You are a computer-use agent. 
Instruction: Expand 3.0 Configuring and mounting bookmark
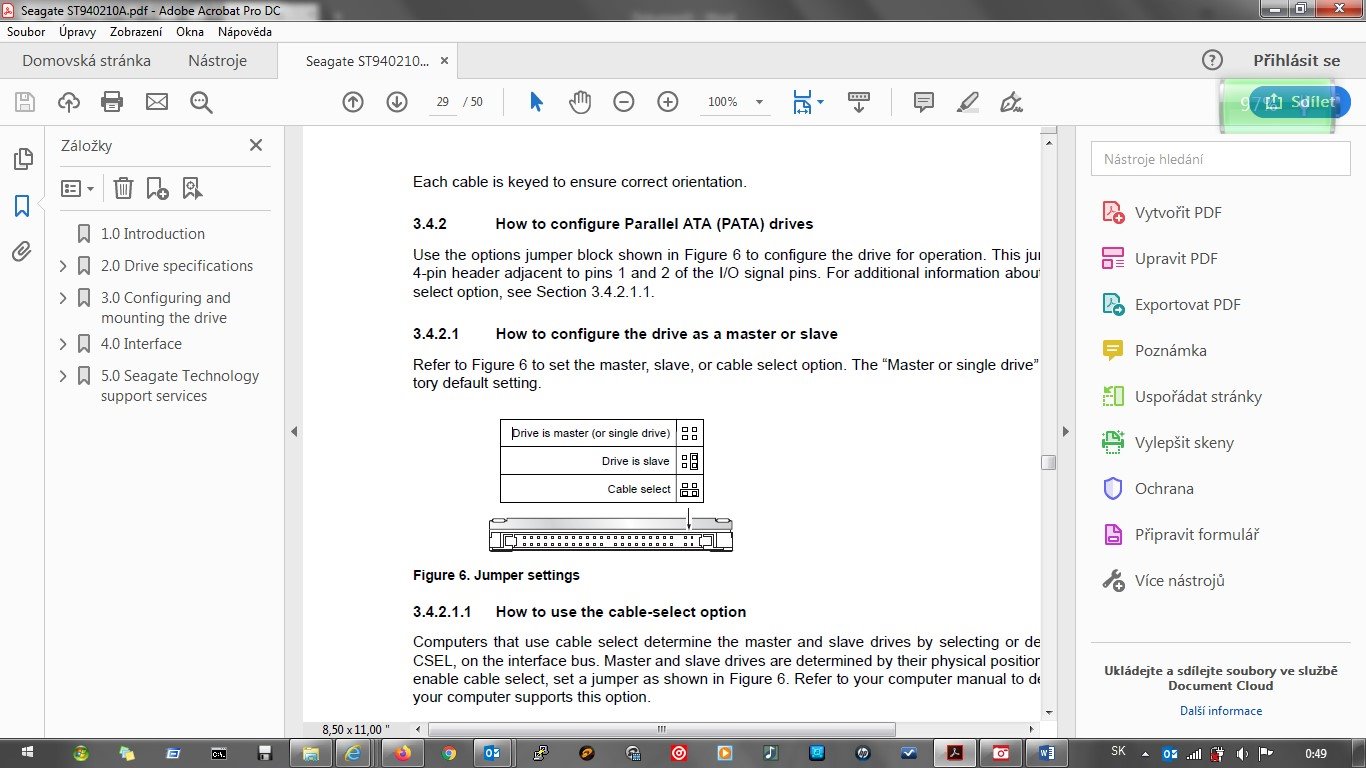[x=63, y=298]
